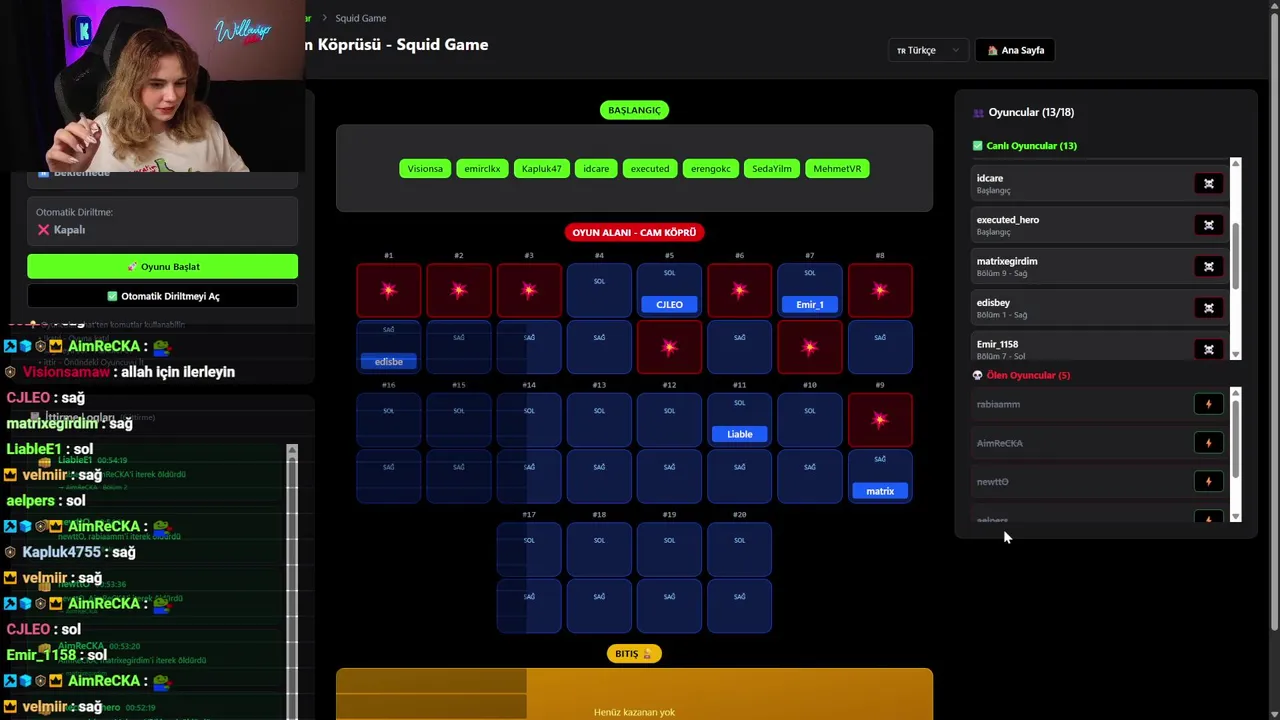Click the broken glass burst on #6 upper tile
Image resolution: width=1280 pixels, height=720 pixels.
tap(739, 290)
